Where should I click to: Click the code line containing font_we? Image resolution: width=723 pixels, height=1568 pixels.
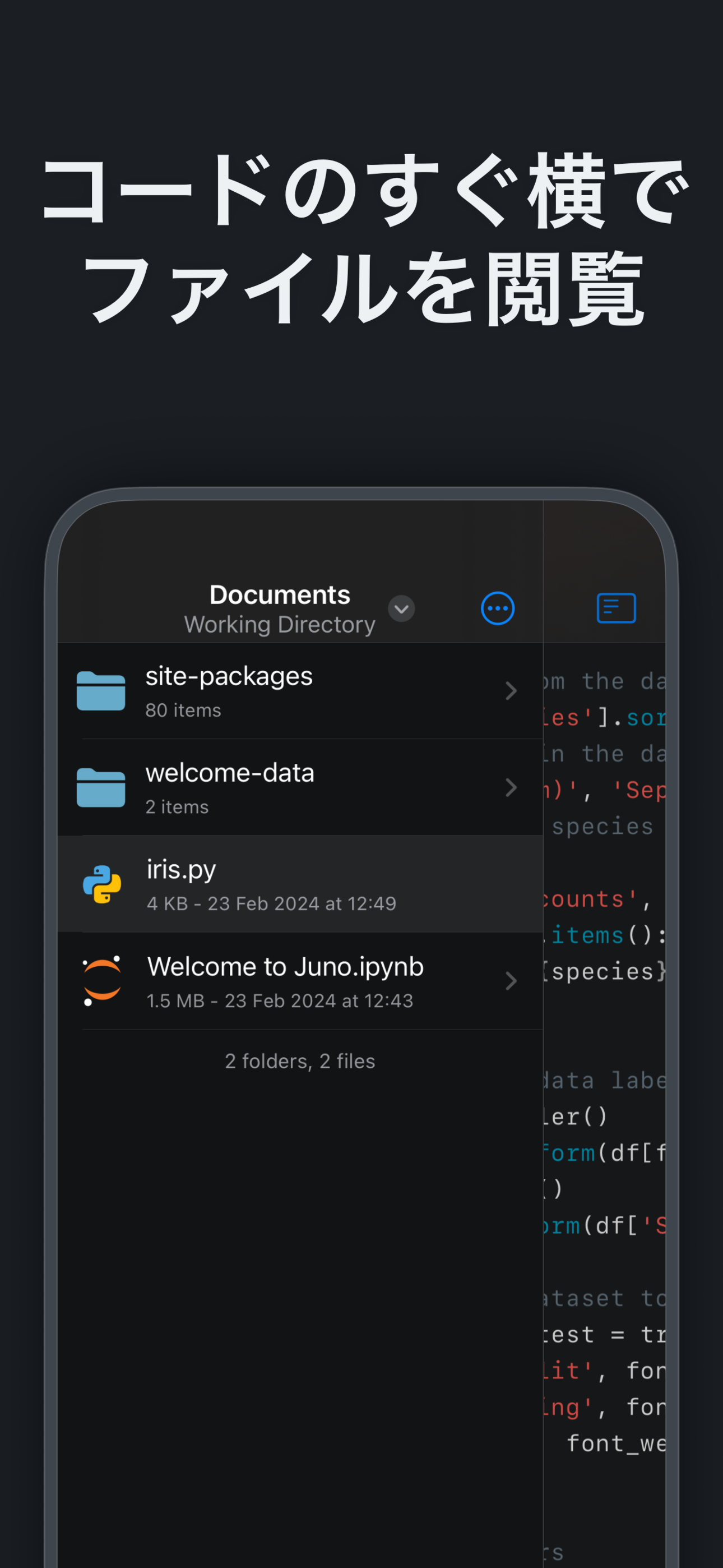[x=616, y=1444]
